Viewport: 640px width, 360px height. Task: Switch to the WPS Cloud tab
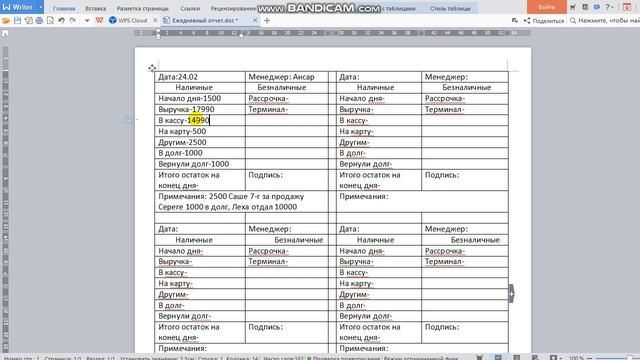point(128,20)
